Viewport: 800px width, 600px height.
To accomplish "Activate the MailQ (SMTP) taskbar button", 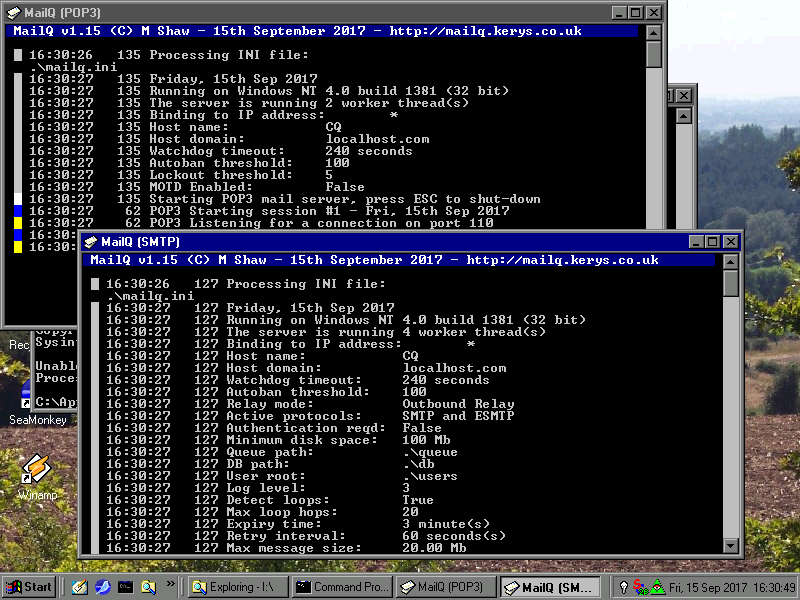I will point(550,587).
